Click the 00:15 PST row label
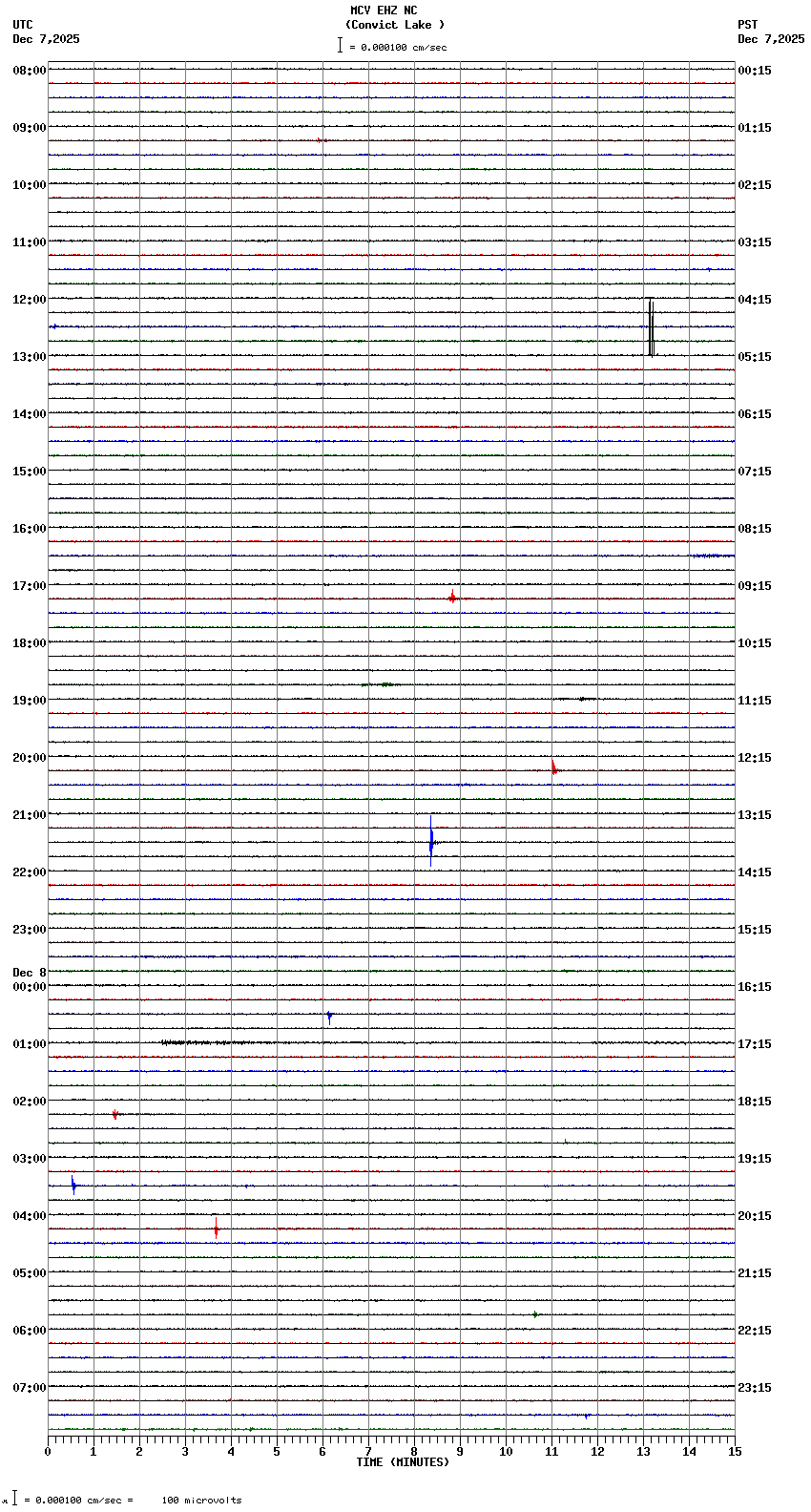This screenshot has width=811, height=1512. pos(755,71)
